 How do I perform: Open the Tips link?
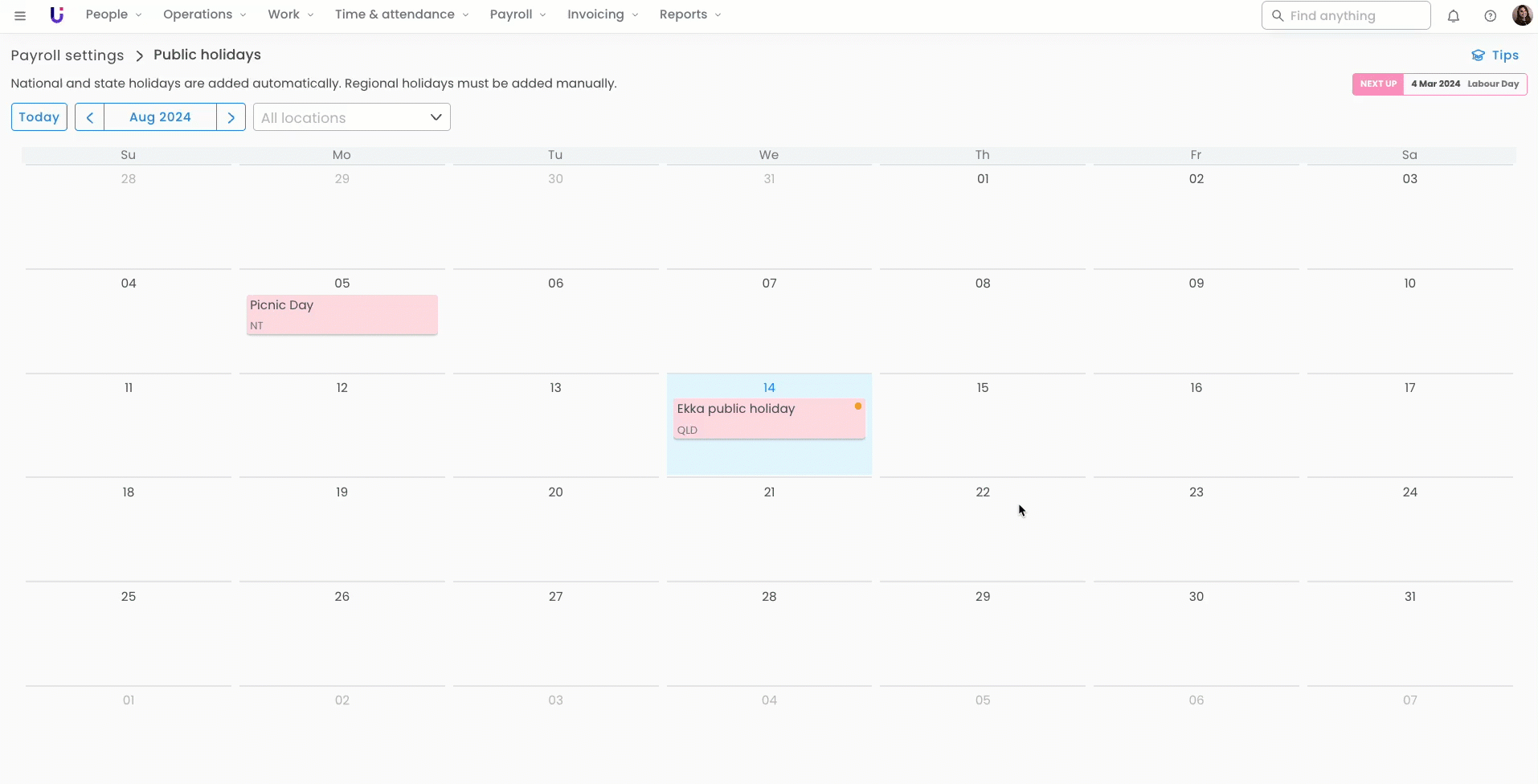[x=1495, y=55]
